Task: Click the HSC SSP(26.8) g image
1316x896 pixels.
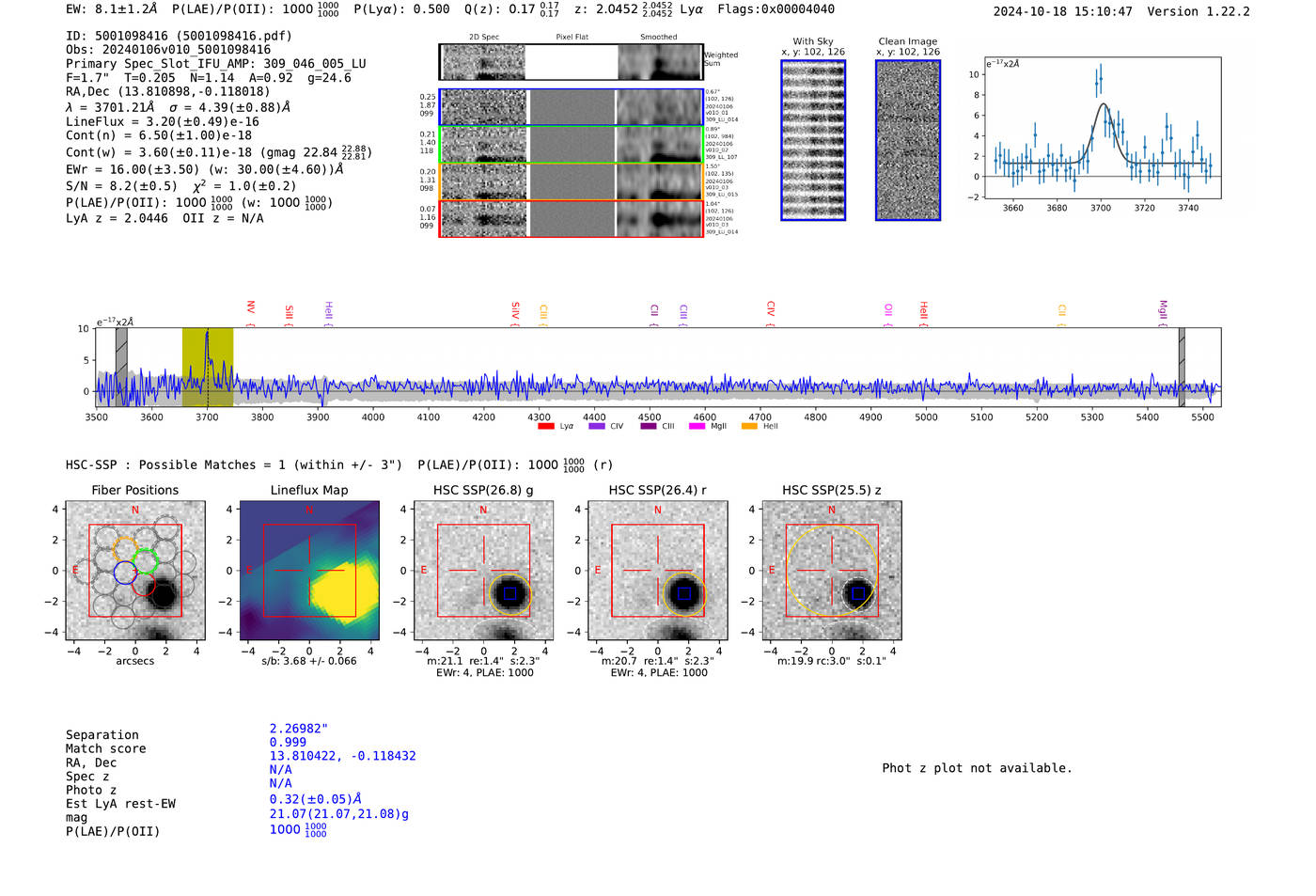Action: tap(484, 571)
